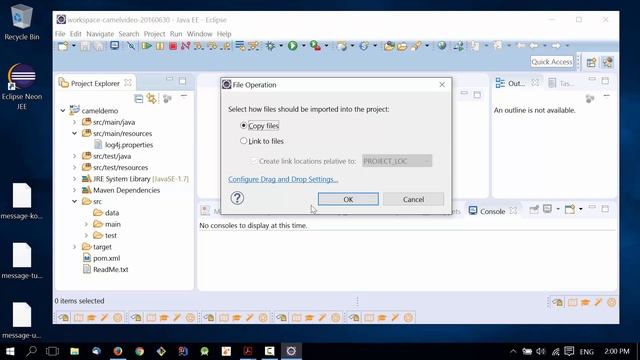The height and width of the screenshot is (360, 640).
Task: Click the Open Type toolbar icon
Action: click(389, 46)
